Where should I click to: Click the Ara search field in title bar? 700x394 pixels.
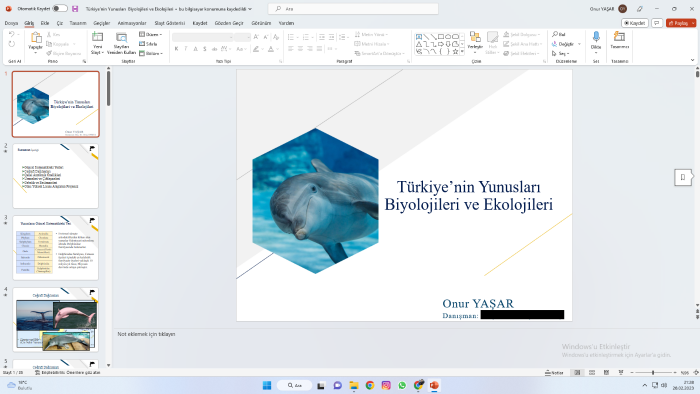353,8
